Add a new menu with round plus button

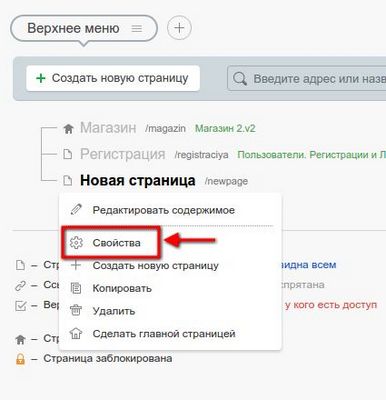(179, 28)
